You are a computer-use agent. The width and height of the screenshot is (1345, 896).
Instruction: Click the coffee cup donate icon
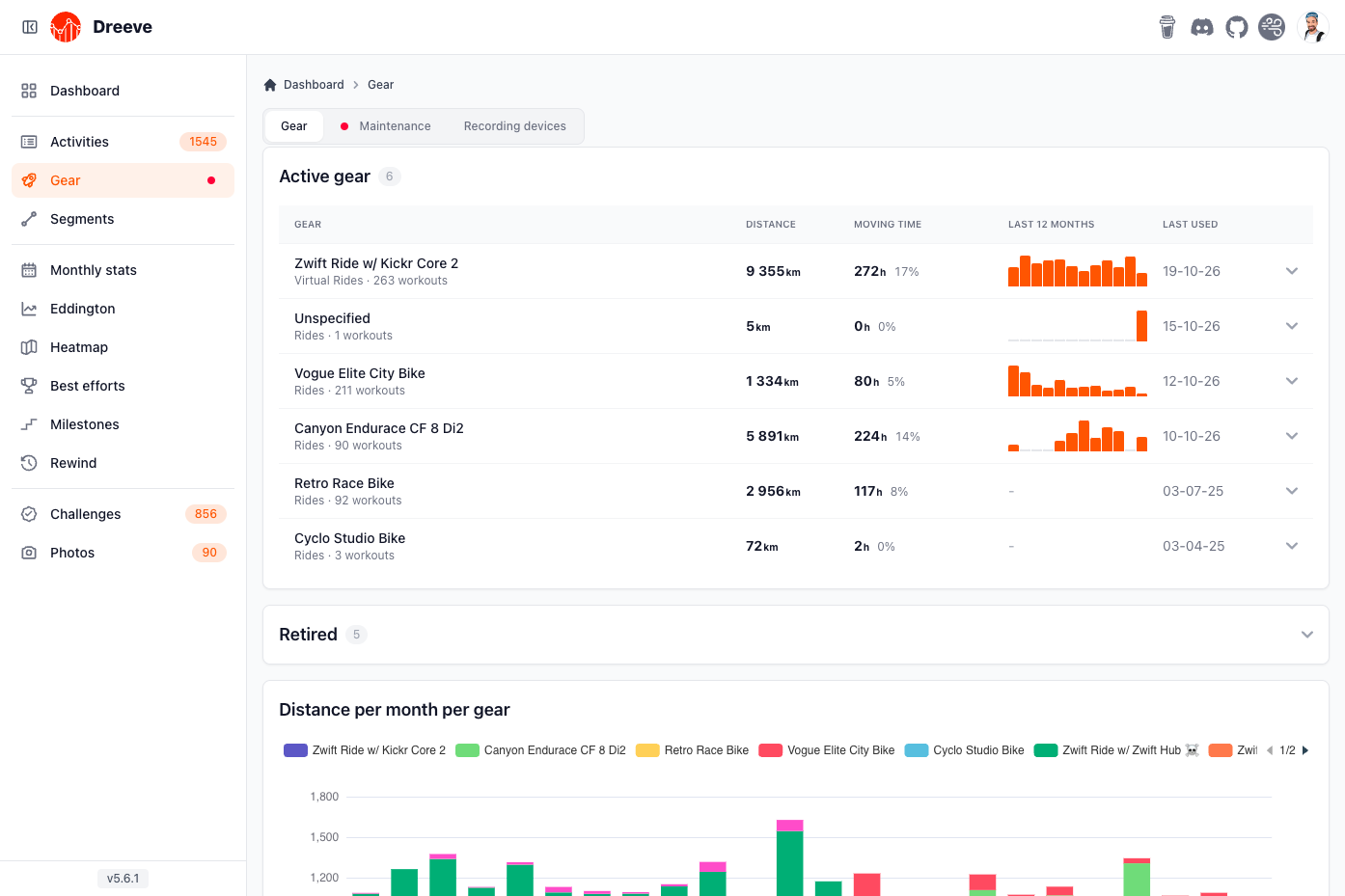1167,27
